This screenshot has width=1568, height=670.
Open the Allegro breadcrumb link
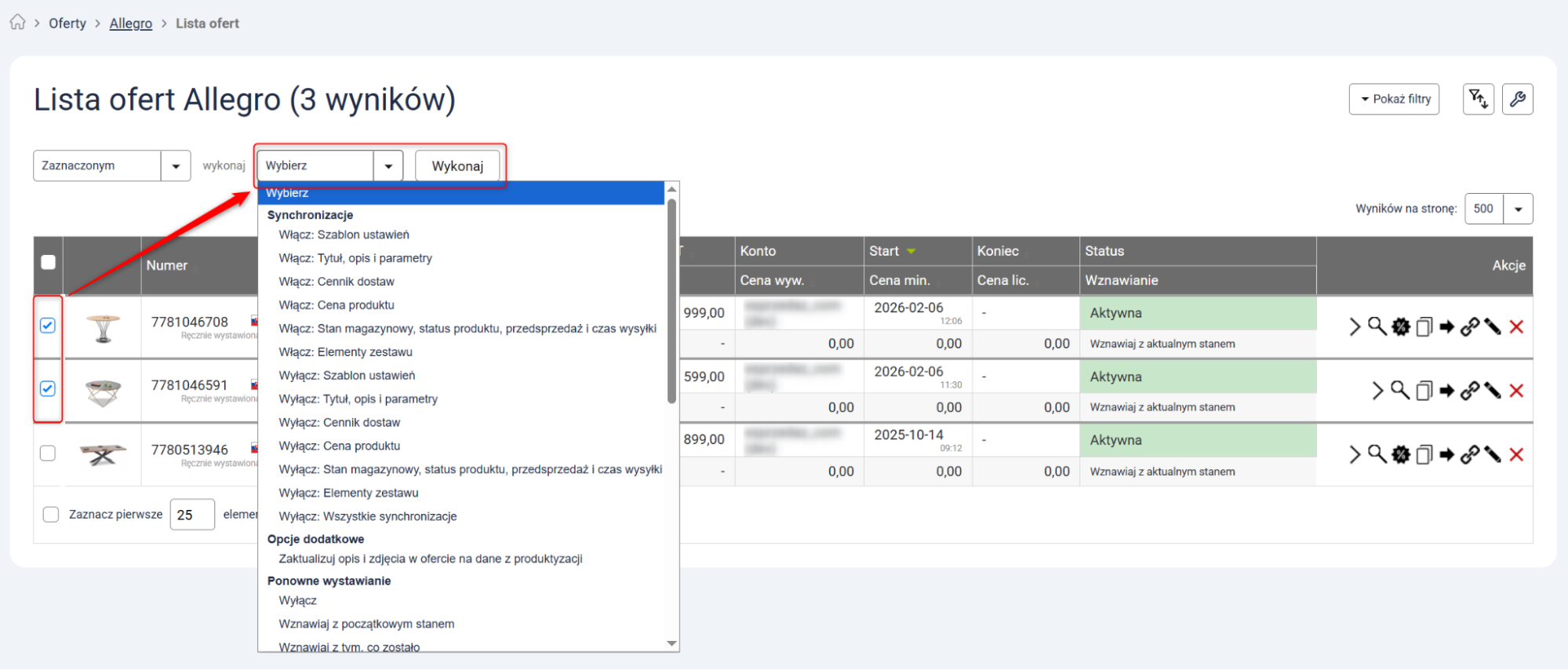tap(131, 24)
